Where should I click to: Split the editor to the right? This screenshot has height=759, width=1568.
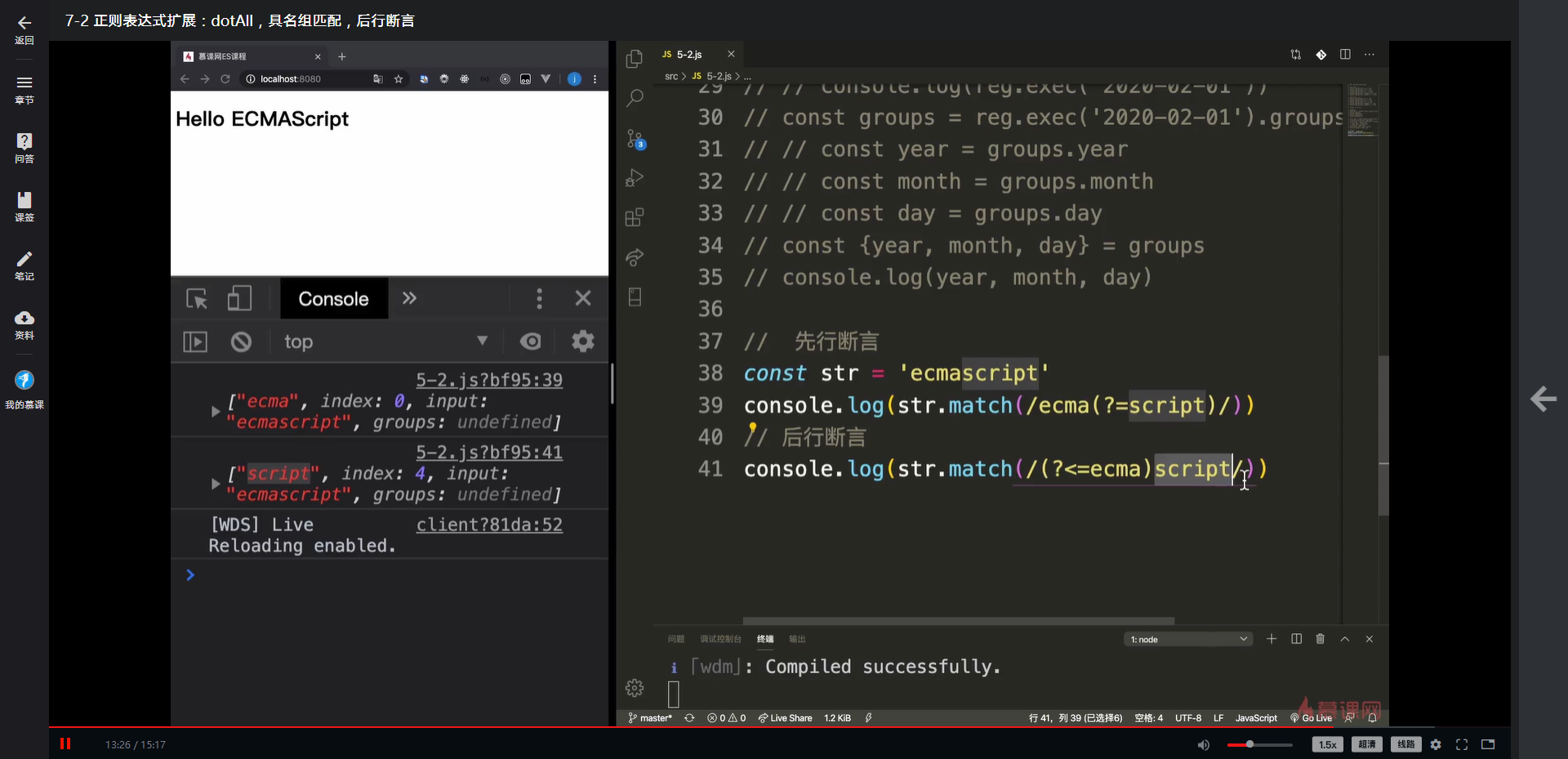(x=1345, y=55)
